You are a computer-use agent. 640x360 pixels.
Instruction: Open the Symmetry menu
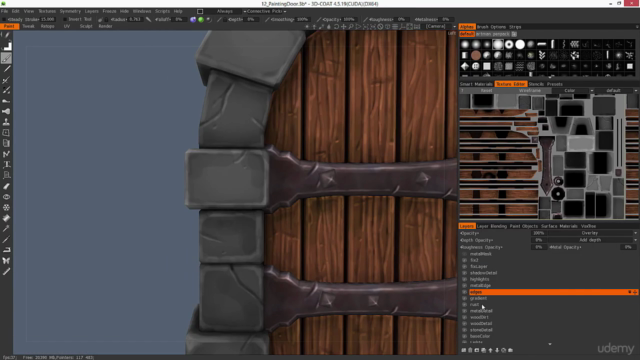pyautogui.click(x=70, y=11)
